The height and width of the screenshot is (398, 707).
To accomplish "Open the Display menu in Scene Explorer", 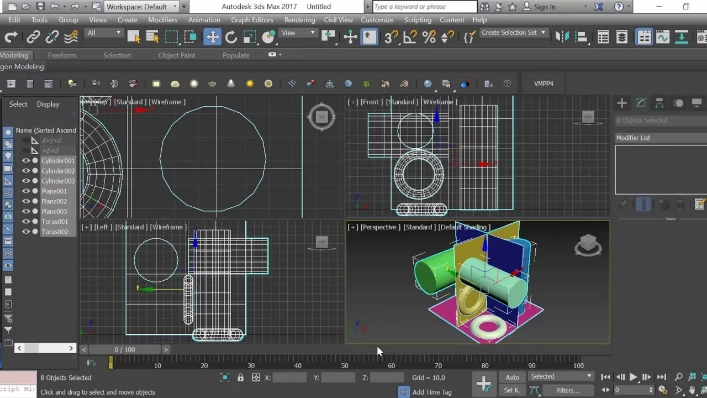I will pos(48,104).
